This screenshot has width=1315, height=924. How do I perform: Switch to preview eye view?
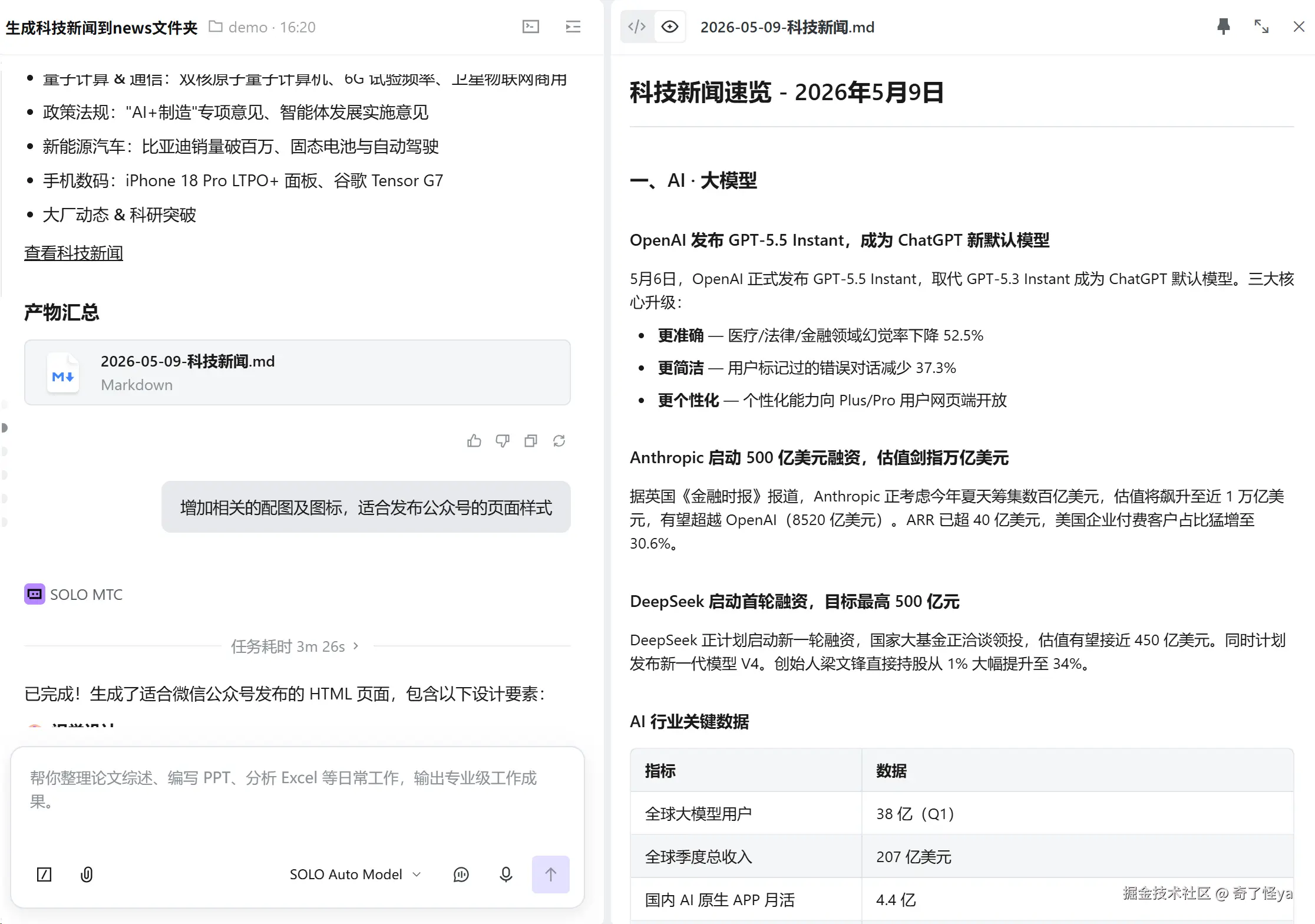pyautogui.click(x=670, y=27)
